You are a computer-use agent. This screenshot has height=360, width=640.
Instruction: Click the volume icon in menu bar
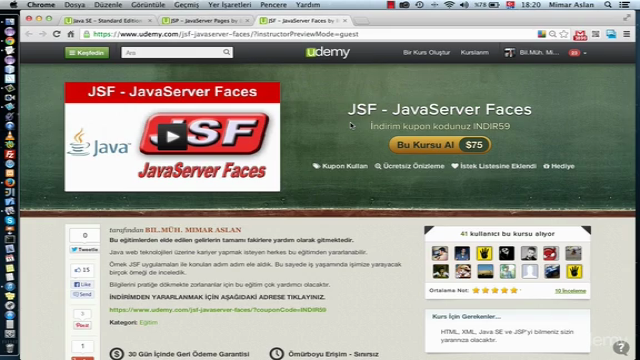point(464,5)
